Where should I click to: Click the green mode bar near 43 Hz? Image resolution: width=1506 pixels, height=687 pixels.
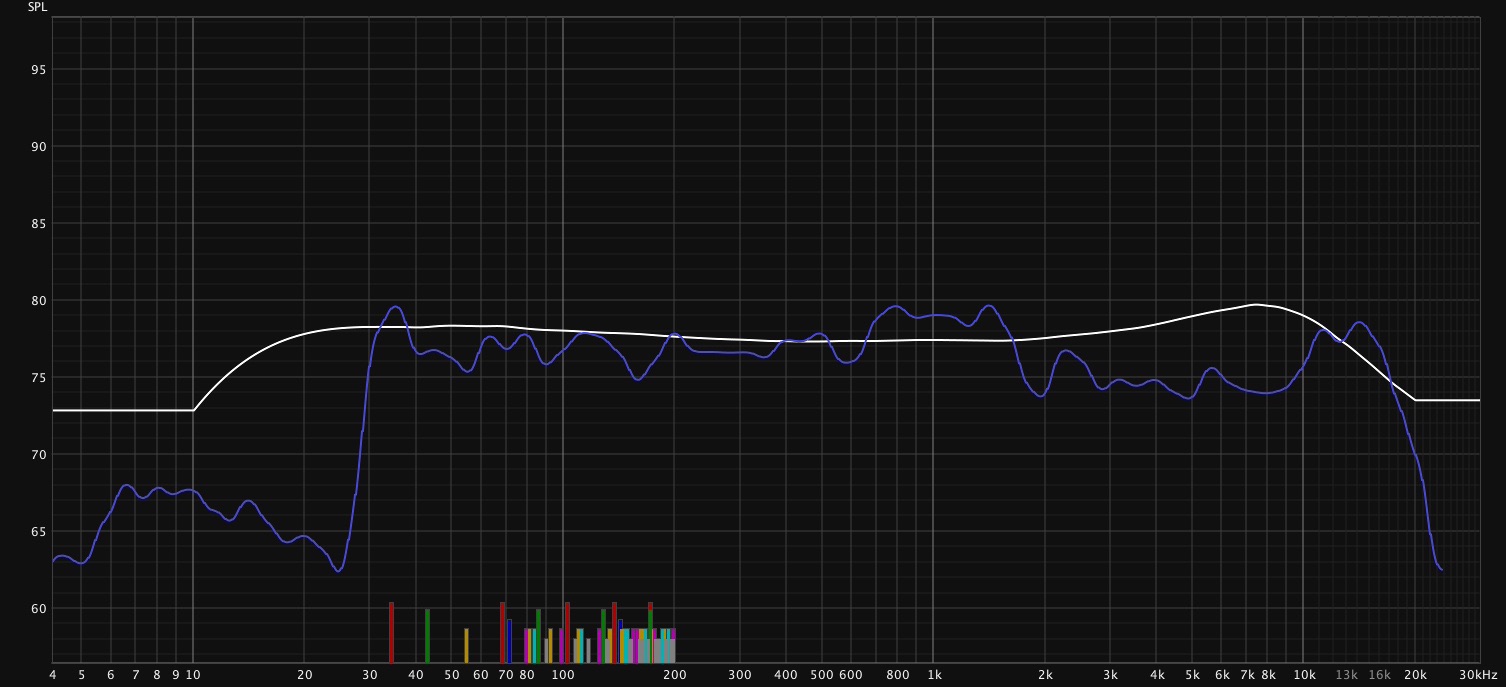pyautogui.click(x=427, y=636)
